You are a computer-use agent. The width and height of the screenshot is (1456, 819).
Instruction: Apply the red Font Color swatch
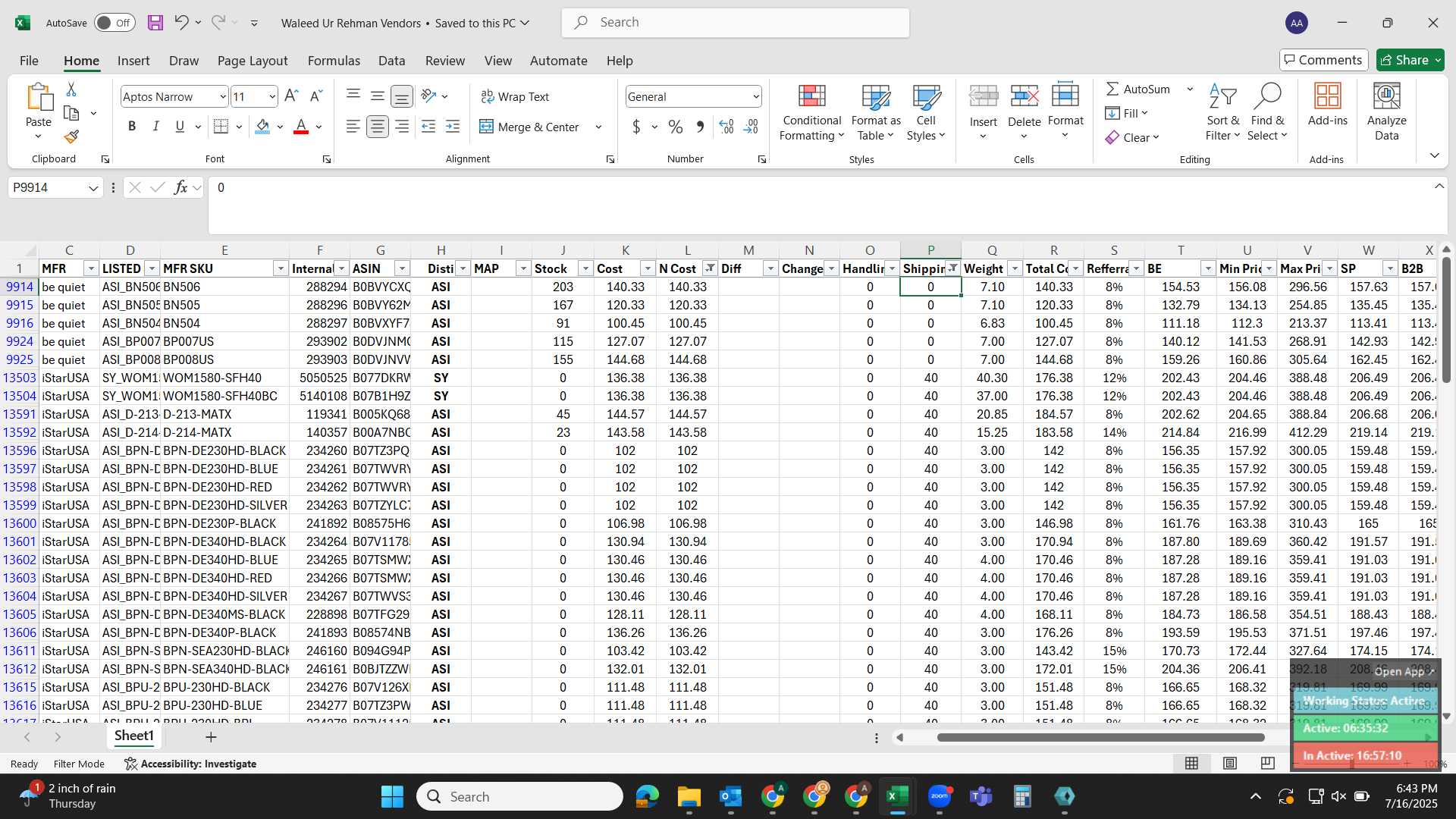click(301, 127)
